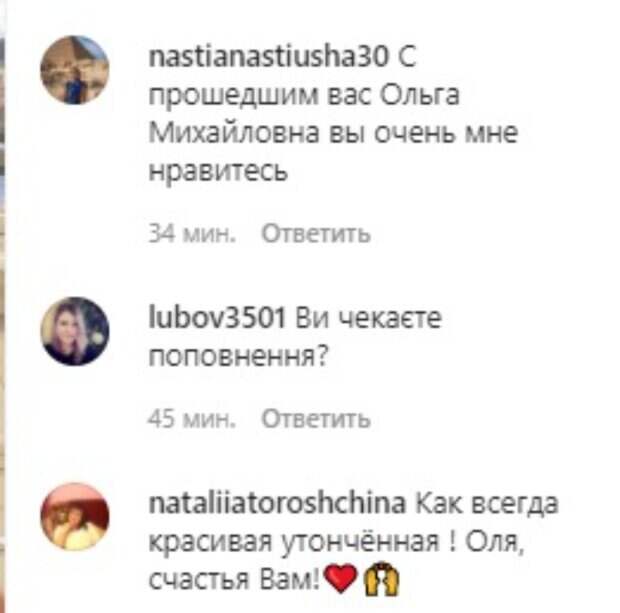Open lubov3501's profile avatar
This screenshot has height=613, width=620.
(75, 331)
